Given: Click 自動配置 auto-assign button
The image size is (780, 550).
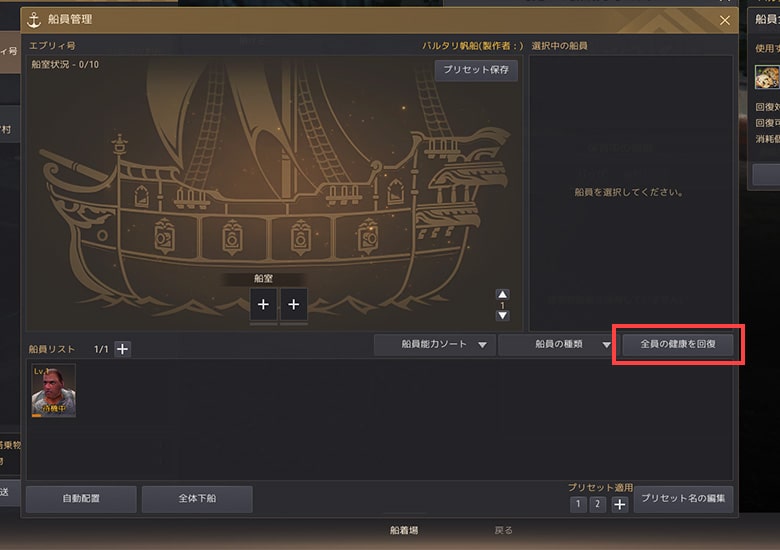Looking at the screenshot, I should coord(81,499).
